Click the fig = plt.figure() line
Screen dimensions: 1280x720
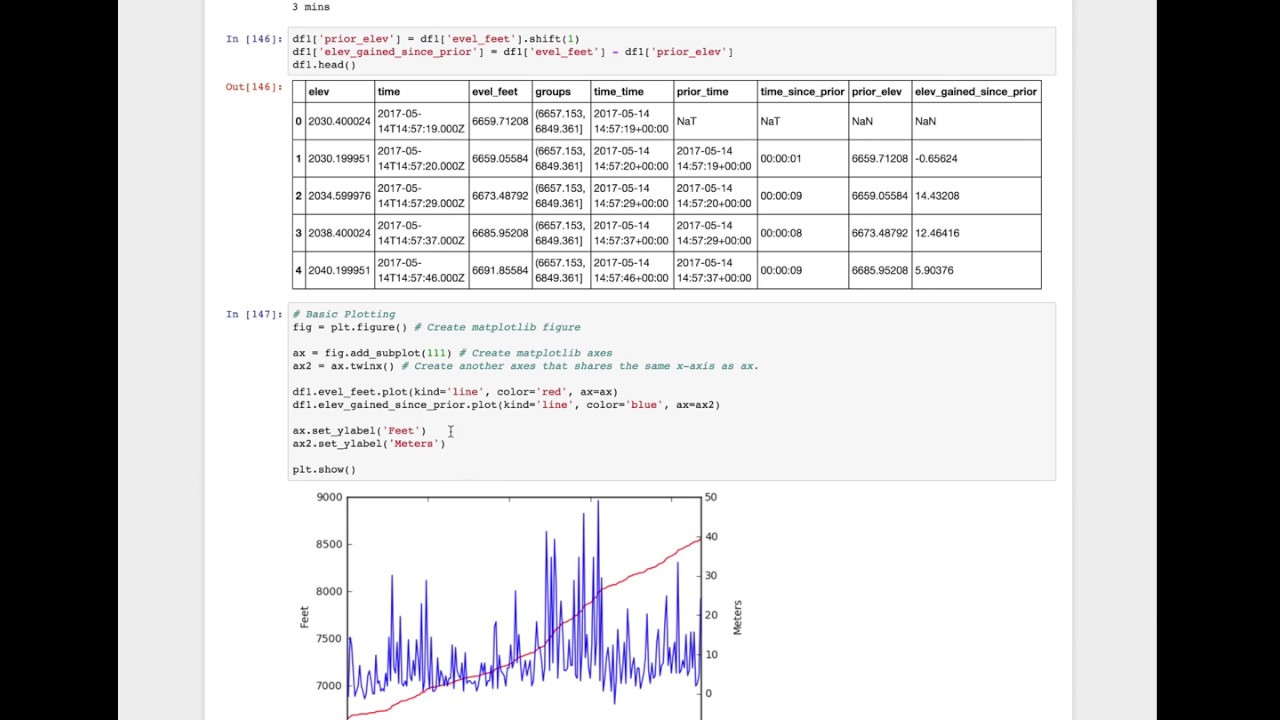click(437, 327)
